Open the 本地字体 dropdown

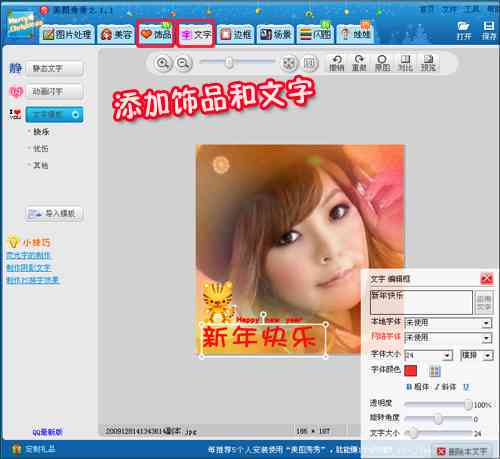448,323
